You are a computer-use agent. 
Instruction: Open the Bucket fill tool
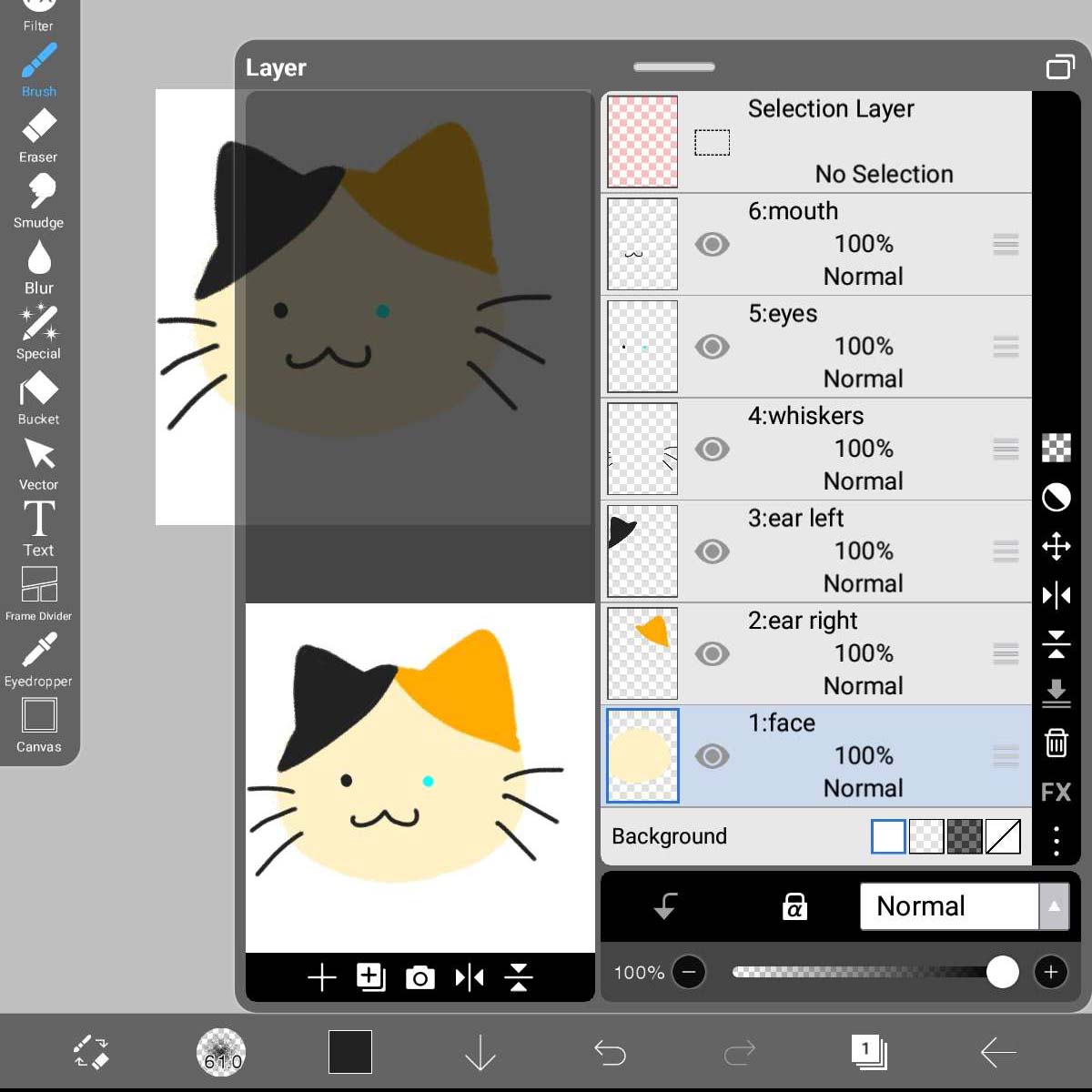pyautogui.click(x=37, y=393)
